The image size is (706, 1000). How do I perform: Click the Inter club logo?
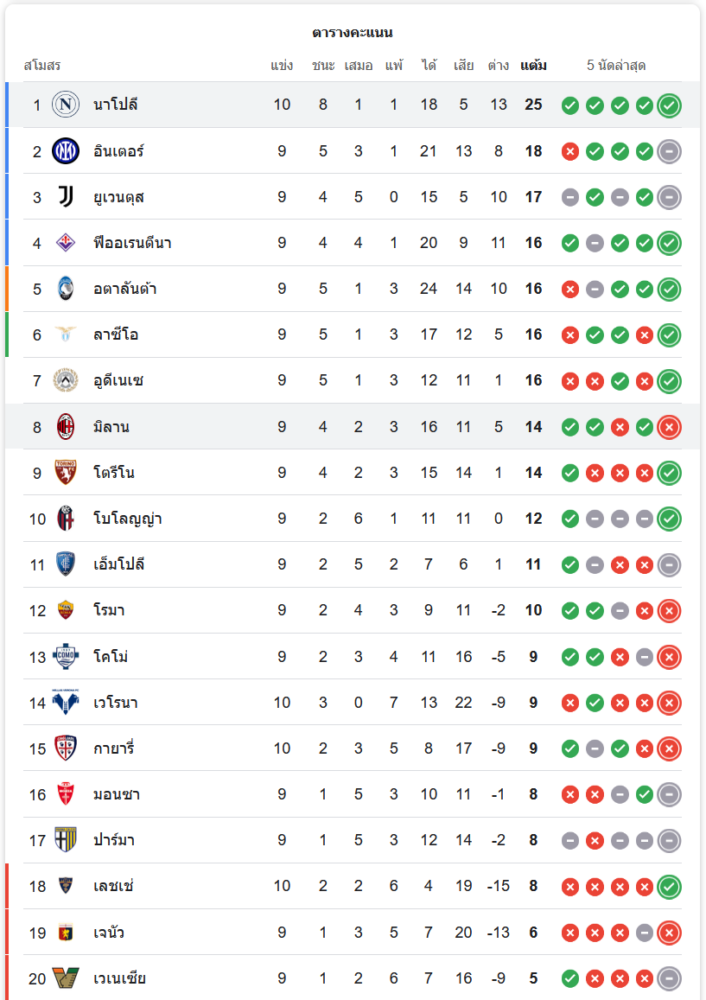point(66,151)
